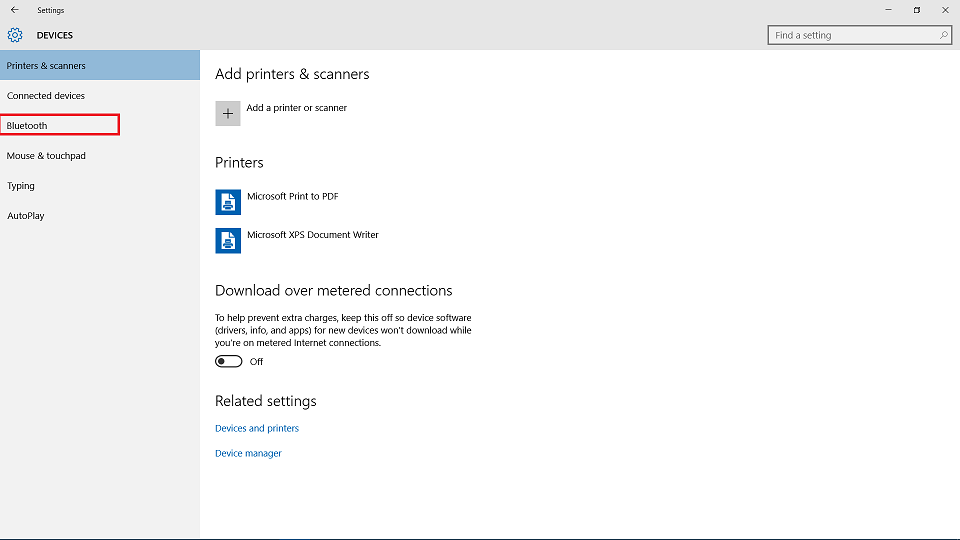The width and height of the screenshot is (960, 540).
Task: Switch to AutoPlay settings
Action: [x=100, y=216]
